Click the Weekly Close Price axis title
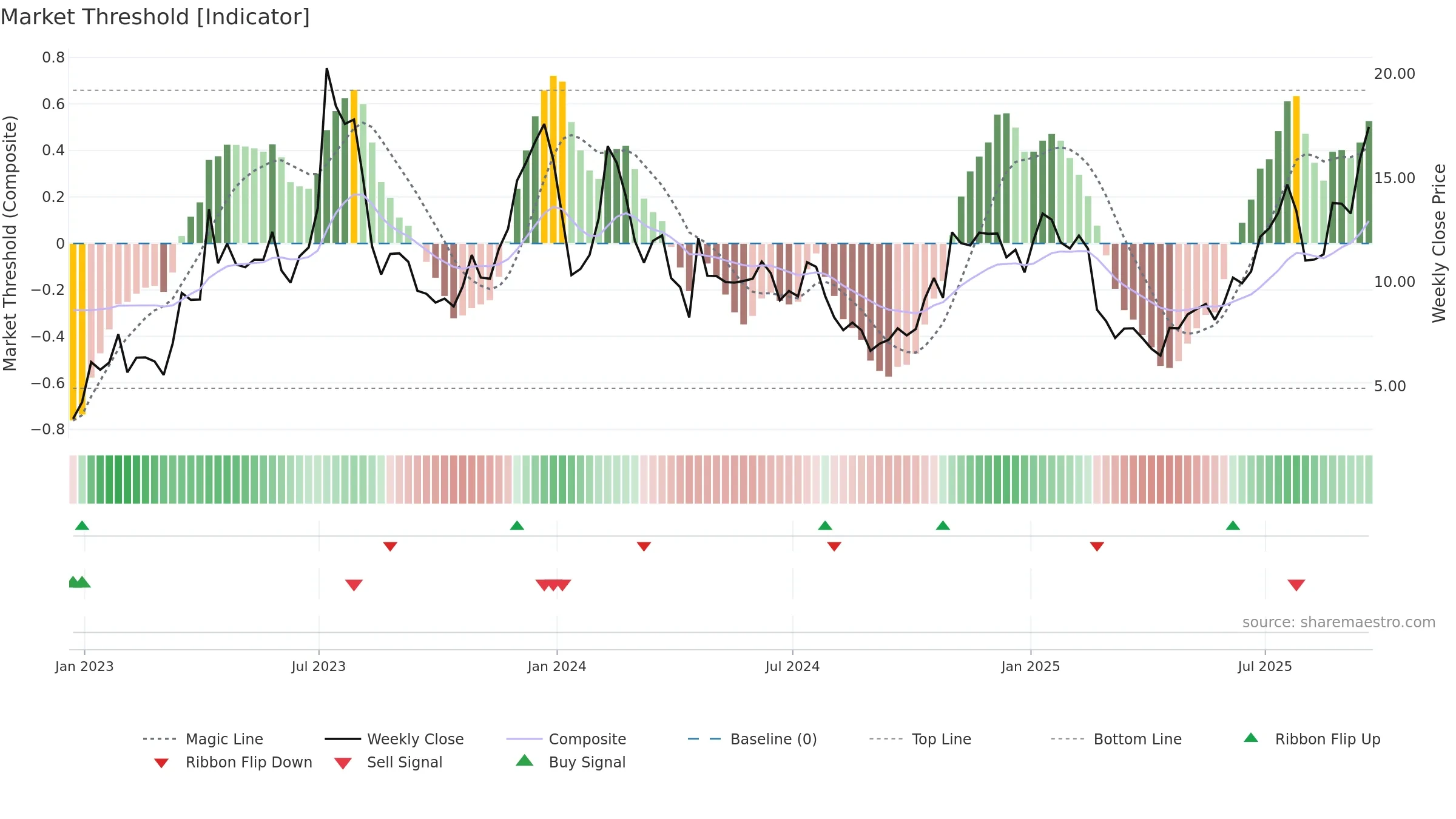1456x819 pixels. pos(1439,243)
